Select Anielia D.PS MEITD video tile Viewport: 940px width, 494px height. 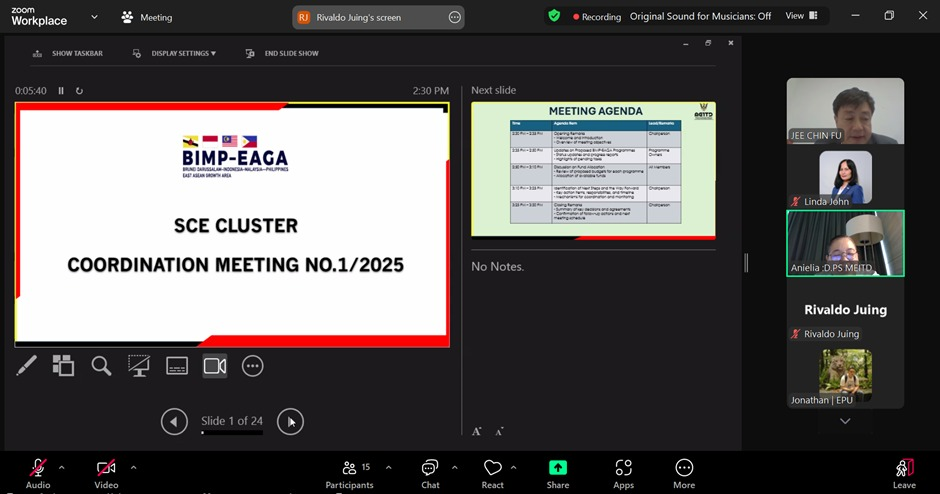click(x=845, y=243)
